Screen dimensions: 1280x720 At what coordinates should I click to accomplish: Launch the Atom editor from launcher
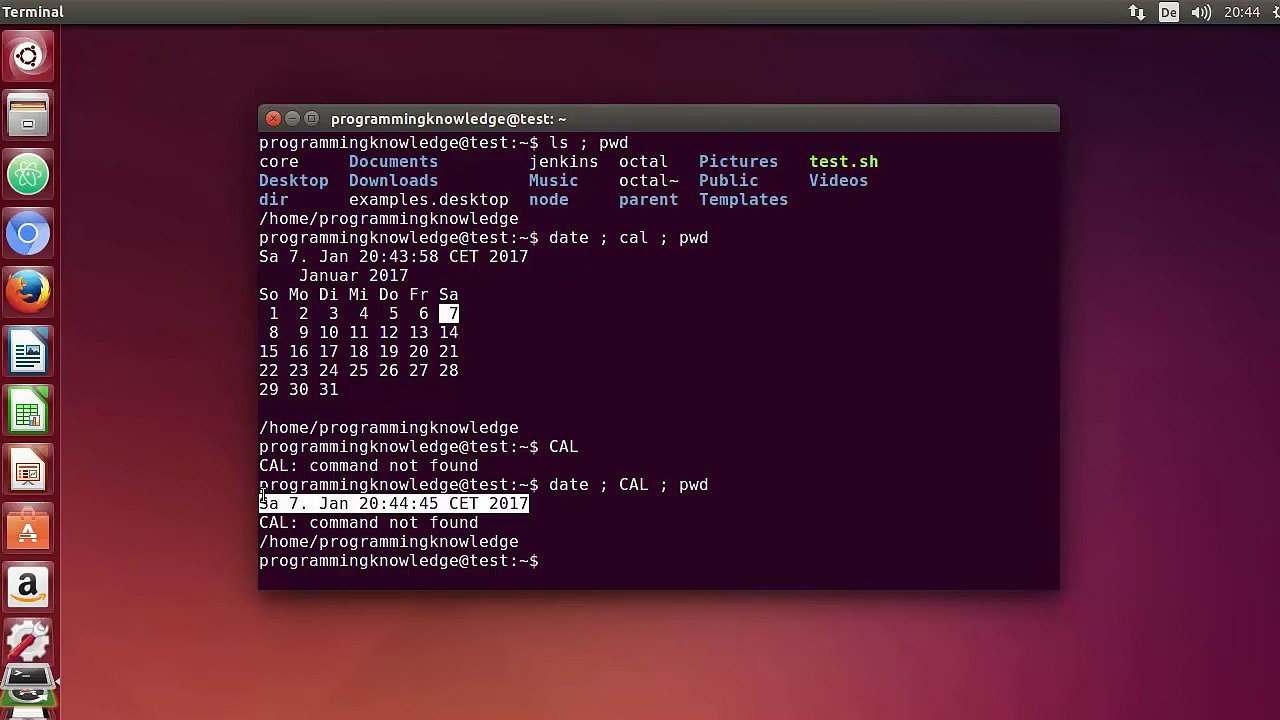click(28, 175)
